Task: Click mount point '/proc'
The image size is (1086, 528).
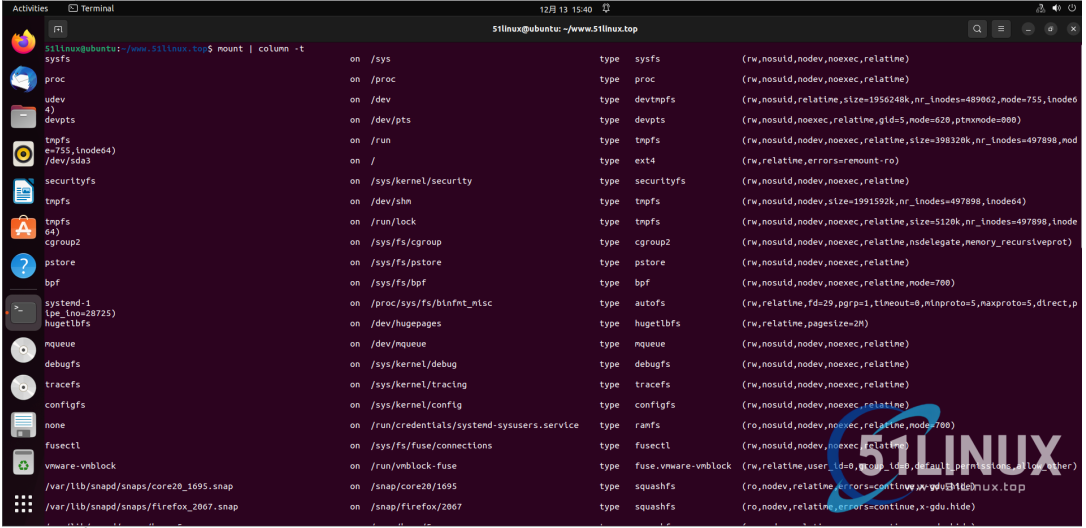Action: pos(383,79)
